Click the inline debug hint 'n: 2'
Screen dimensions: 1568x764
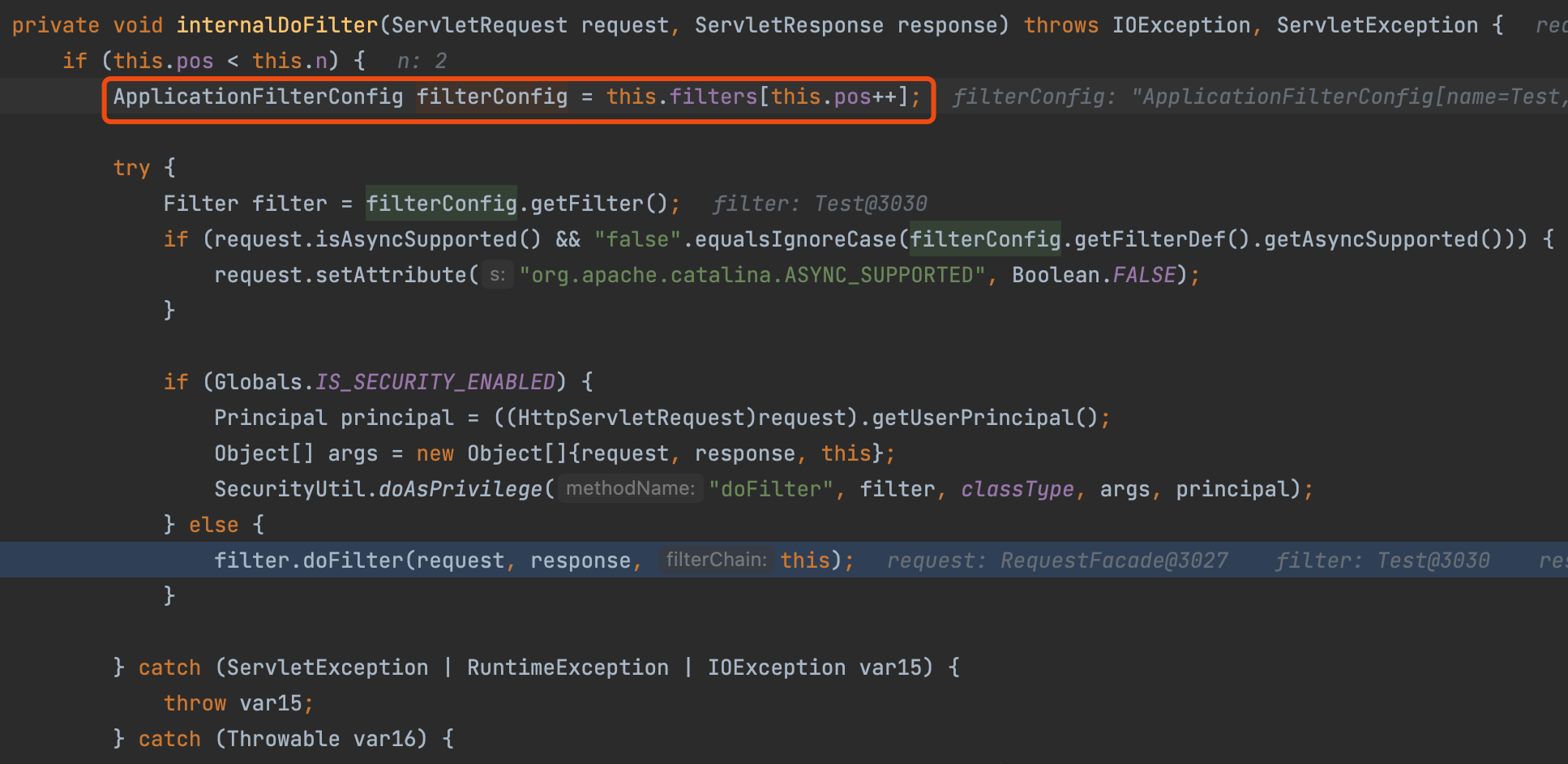(422, 61)
